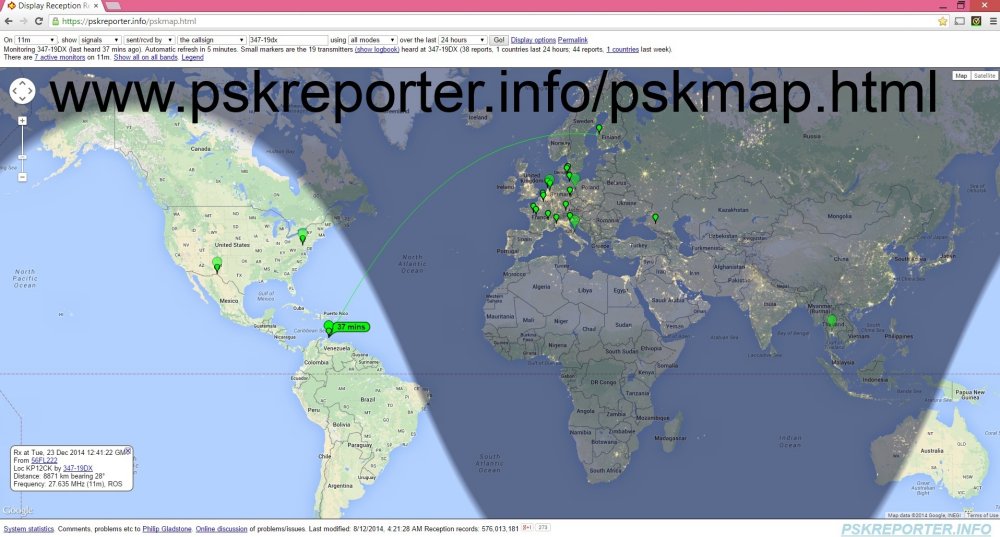Open the 56FL222 callsign link in popup
1000x537 pixels.
coord(44,460)
